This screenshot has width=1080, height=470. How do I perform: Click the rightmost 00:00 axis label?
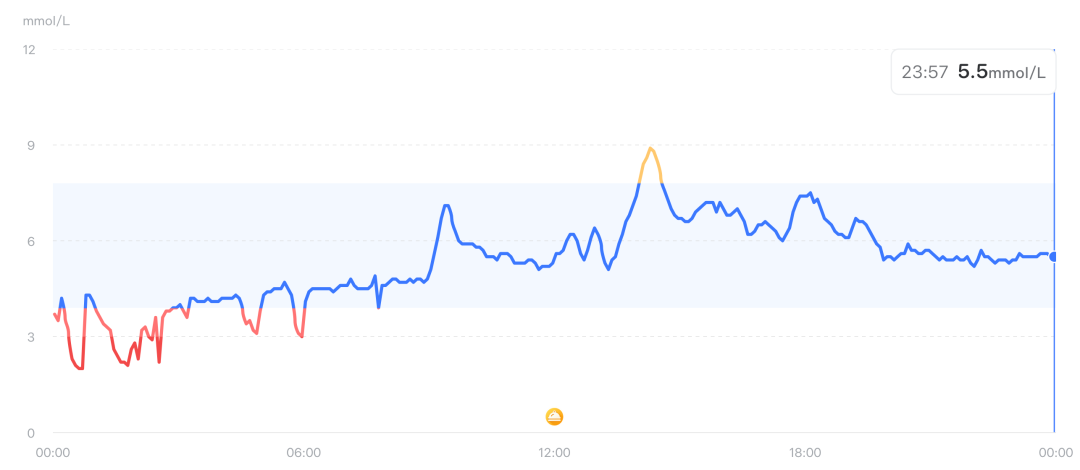pyautogui.click(x=1055, y=453)
